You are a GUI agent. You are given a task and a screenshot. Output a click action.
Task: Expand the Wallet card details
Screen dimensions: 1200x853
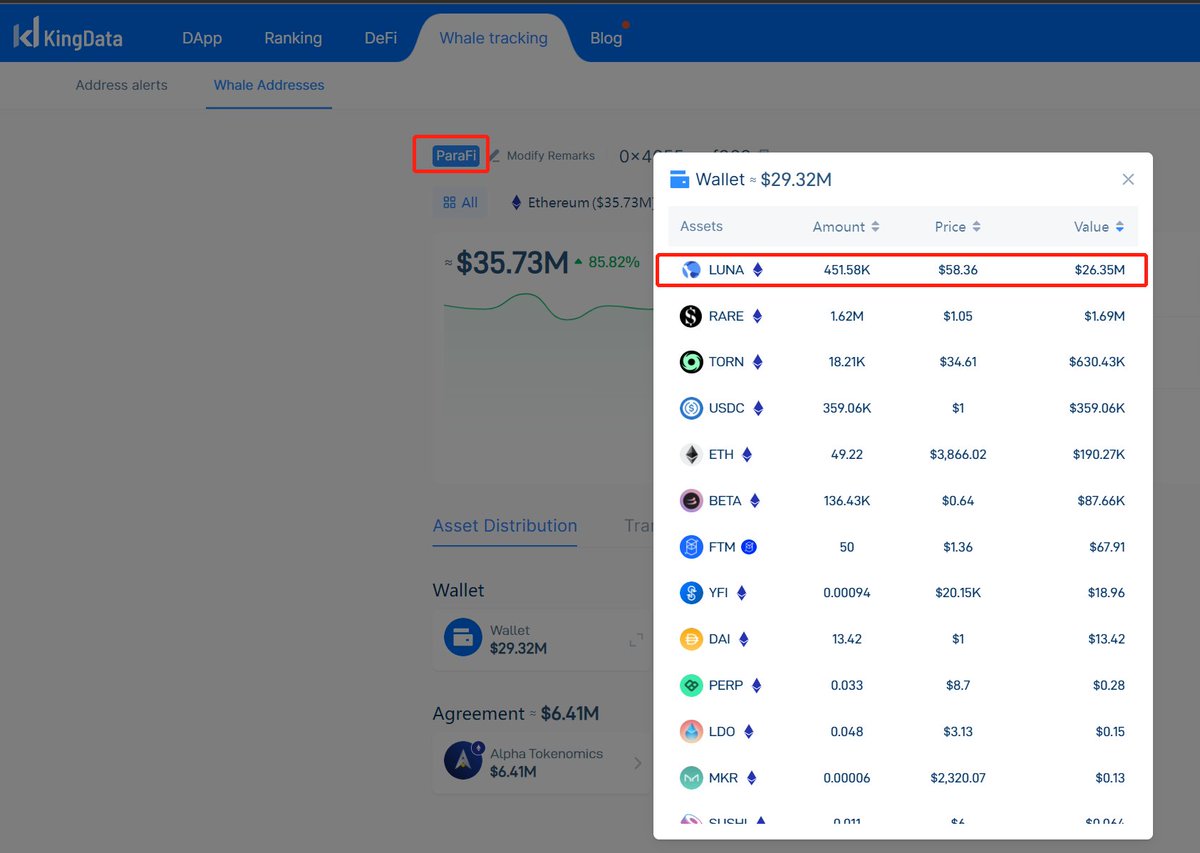(636, 640)
